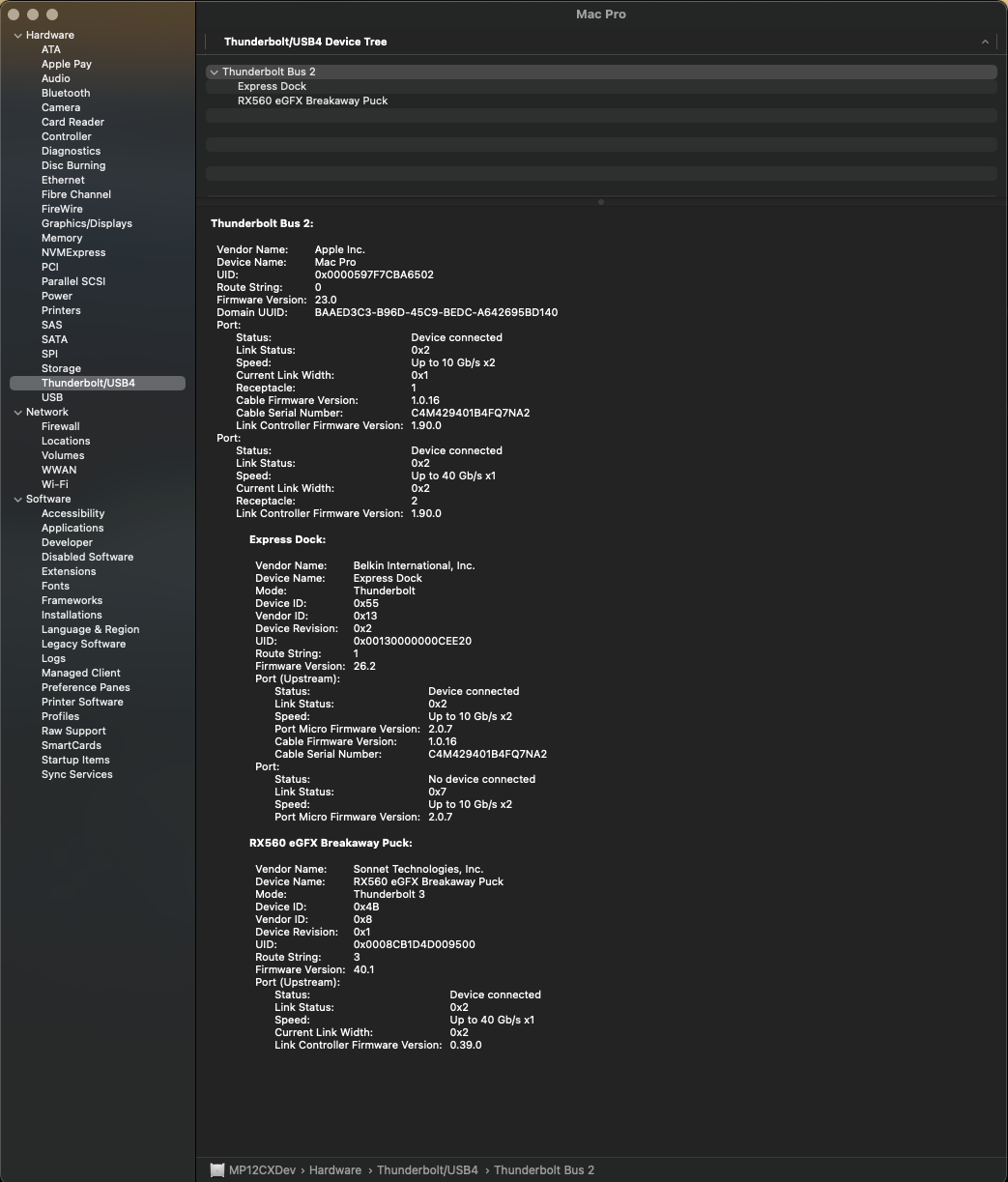This screenshot has height=1182, width=1008.
Task: Select USB in the sidebar
Action: tap(52, 397)
